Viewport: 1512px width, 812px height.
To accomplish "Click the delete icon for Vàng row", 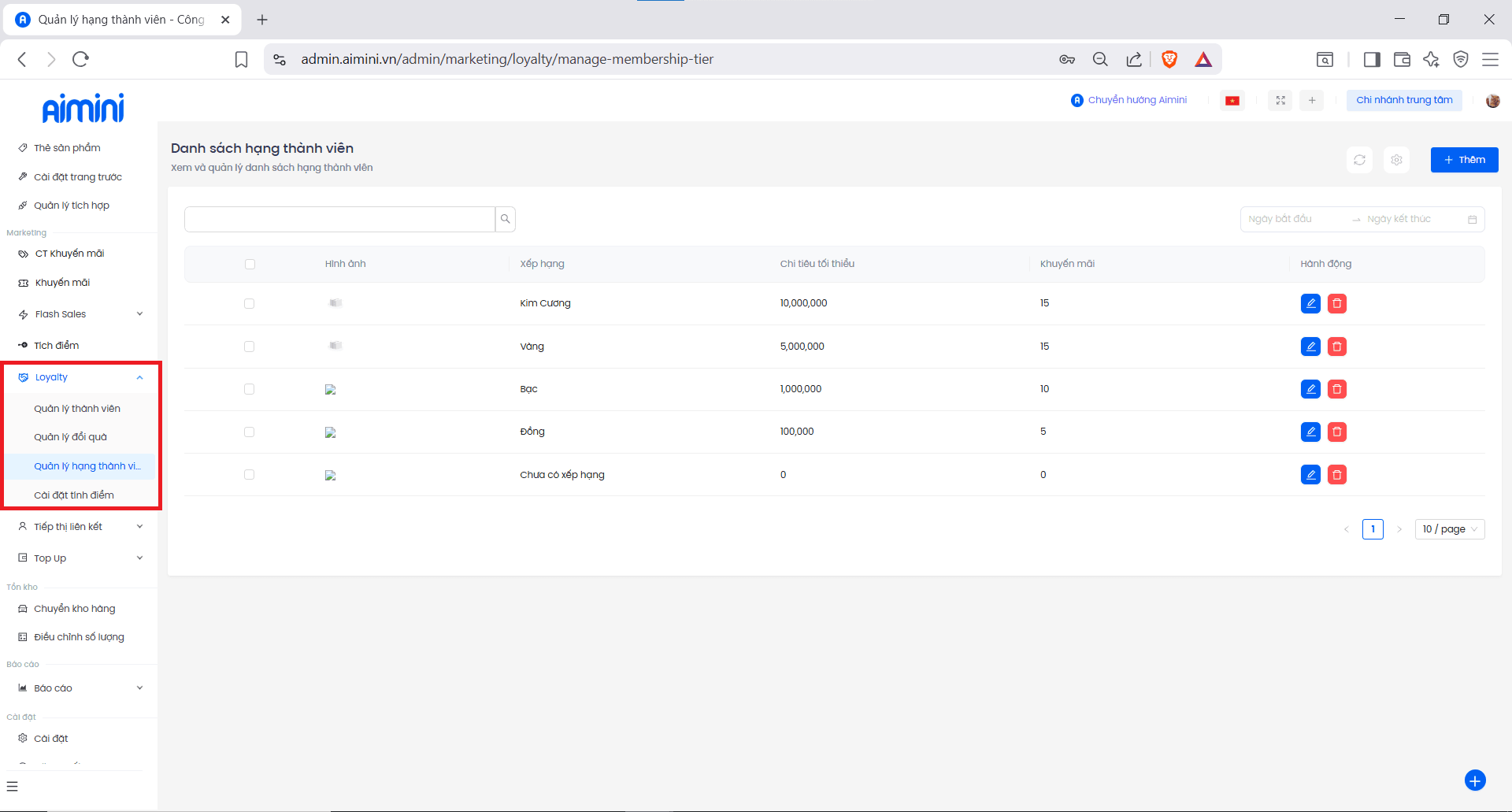I will tap(1336, 347).
